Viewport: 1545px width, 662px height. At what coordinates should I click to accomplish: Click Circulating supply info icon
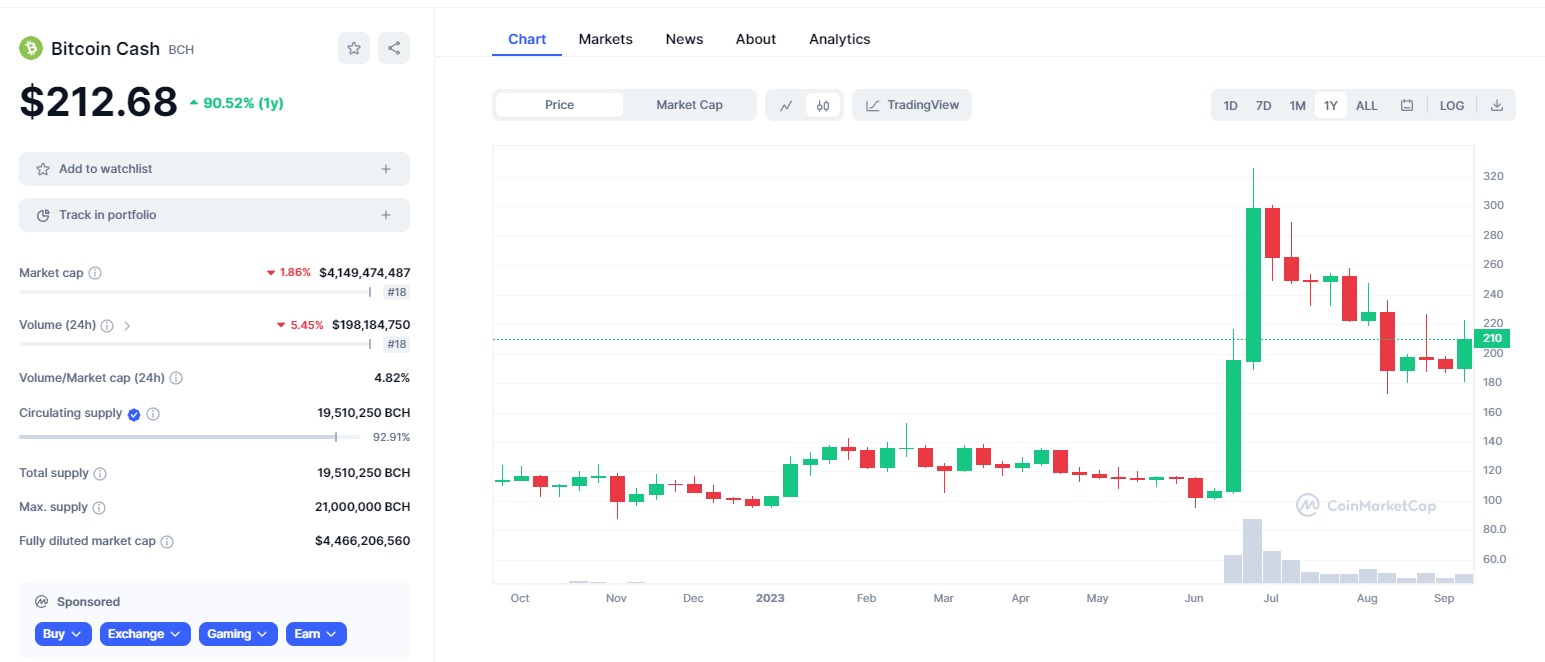[x=153, y=414]
